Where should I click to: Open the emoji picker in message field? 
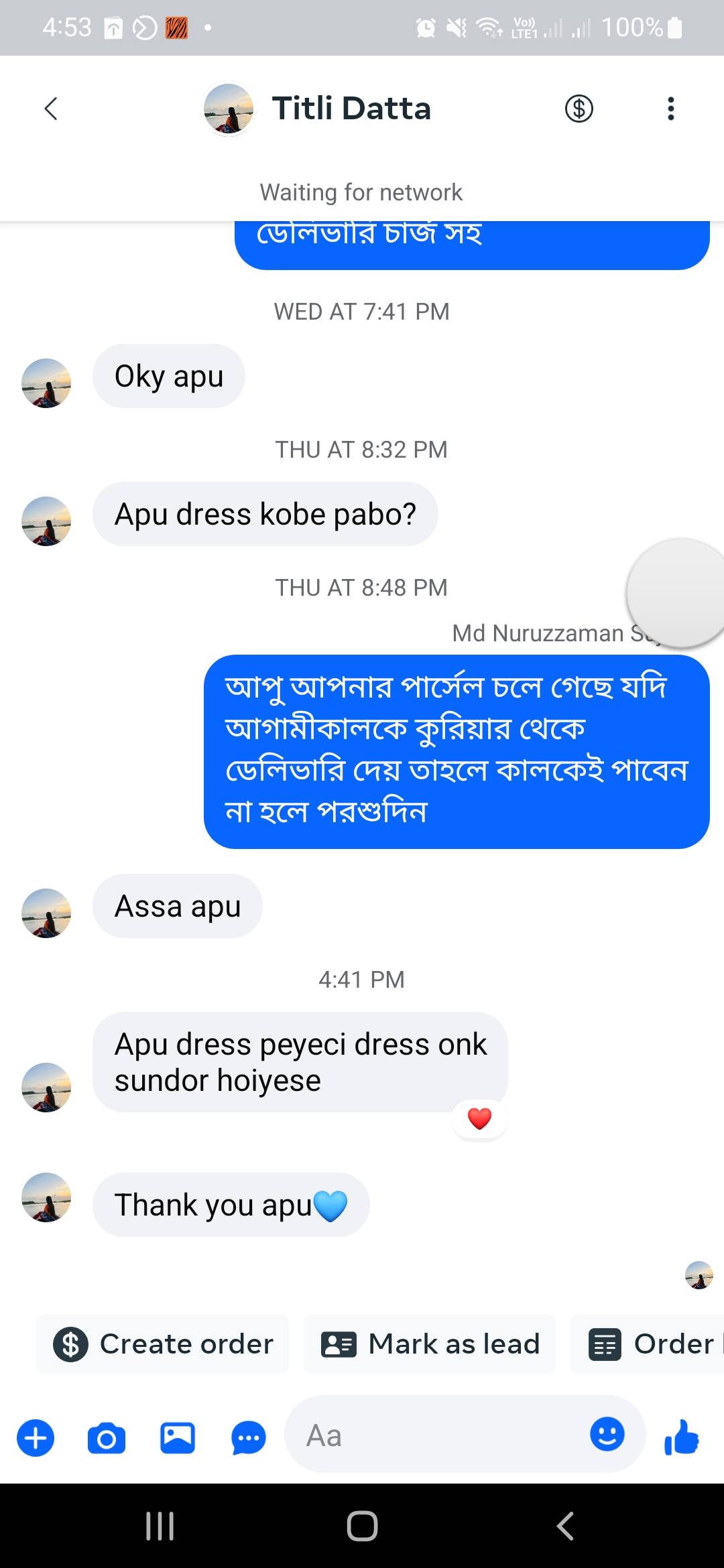tap(607, 1434)
